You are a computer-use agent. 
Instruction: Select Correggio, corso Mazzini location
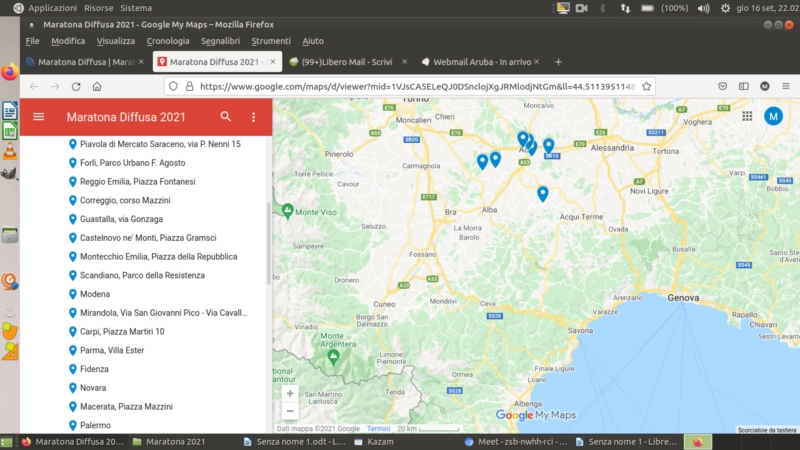tap(125, 201)
